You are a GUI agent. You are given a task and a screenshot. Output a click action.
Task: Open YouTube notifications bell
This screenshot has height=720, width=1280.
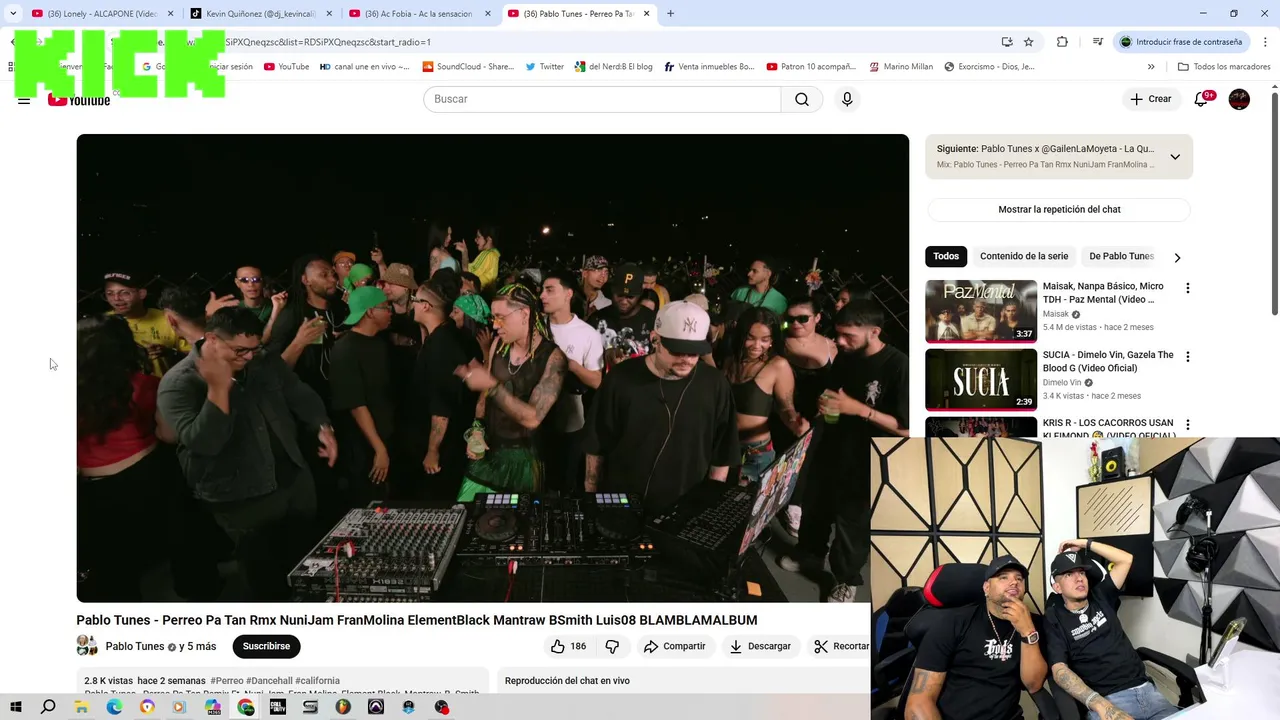[x=1203, y=99]
